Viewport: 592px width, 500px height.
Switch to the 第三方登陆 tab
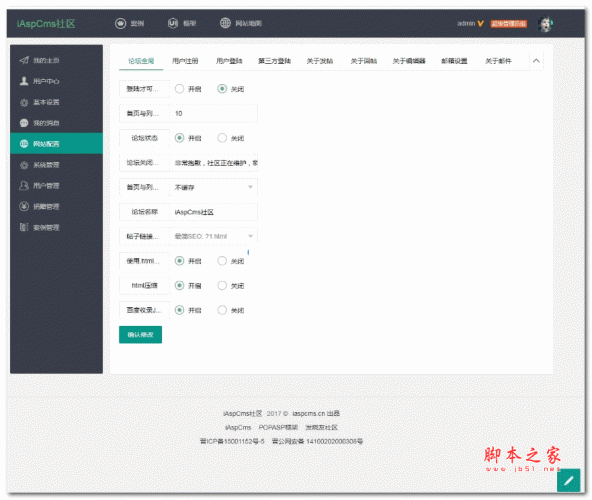[x=274, y=61]
